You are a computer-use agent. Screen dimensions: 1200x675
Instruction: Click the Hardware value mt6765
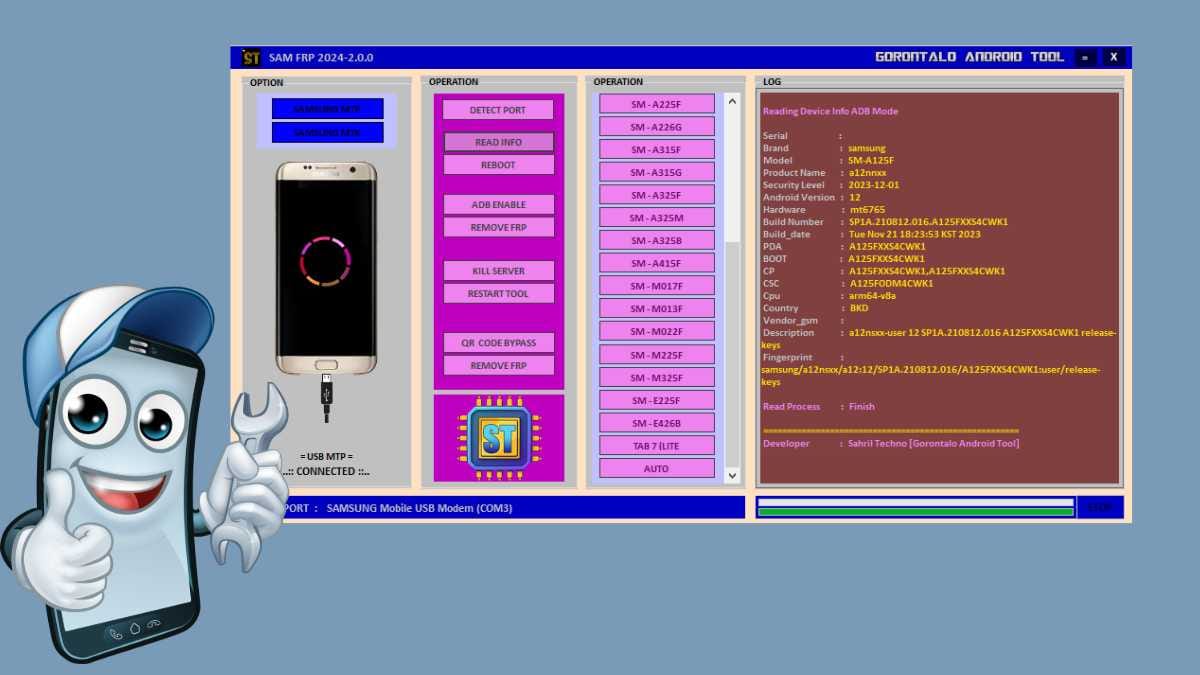tap(866, 210)
